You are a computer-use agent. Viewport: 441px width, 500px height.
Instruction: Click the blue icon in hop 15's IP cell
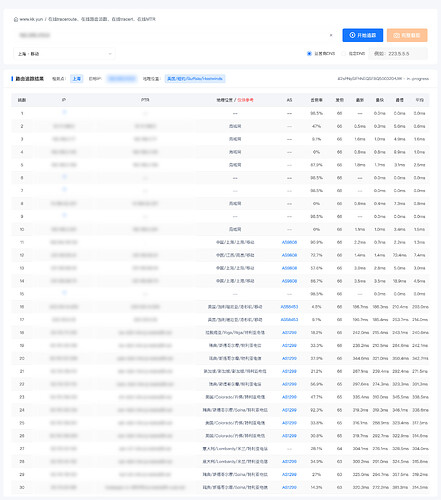click(x=64, y=292)
